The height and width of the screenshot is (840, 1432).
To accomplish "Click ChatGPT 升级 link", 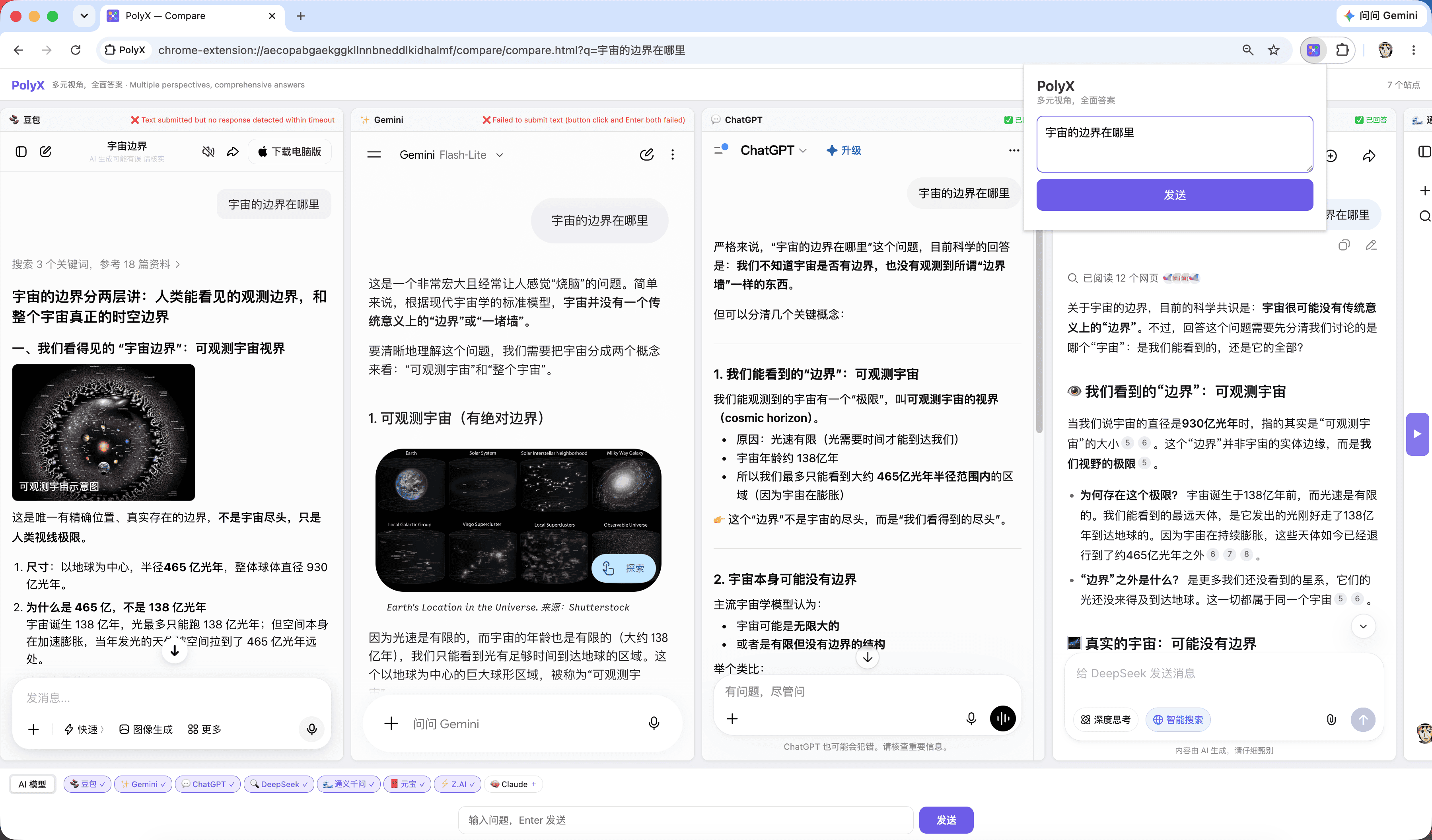I will (844, 151).
